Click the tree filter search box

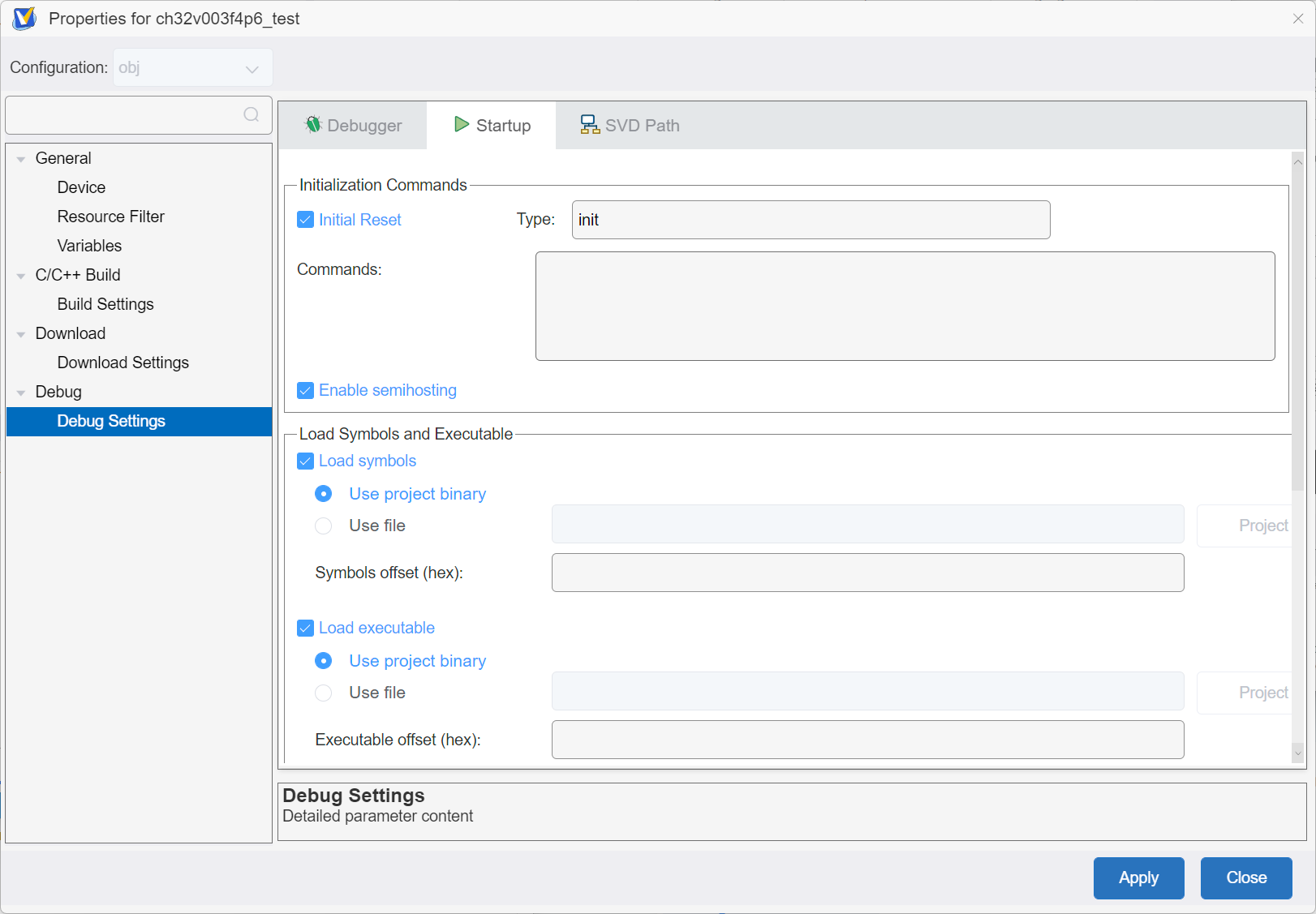[139, 115]
